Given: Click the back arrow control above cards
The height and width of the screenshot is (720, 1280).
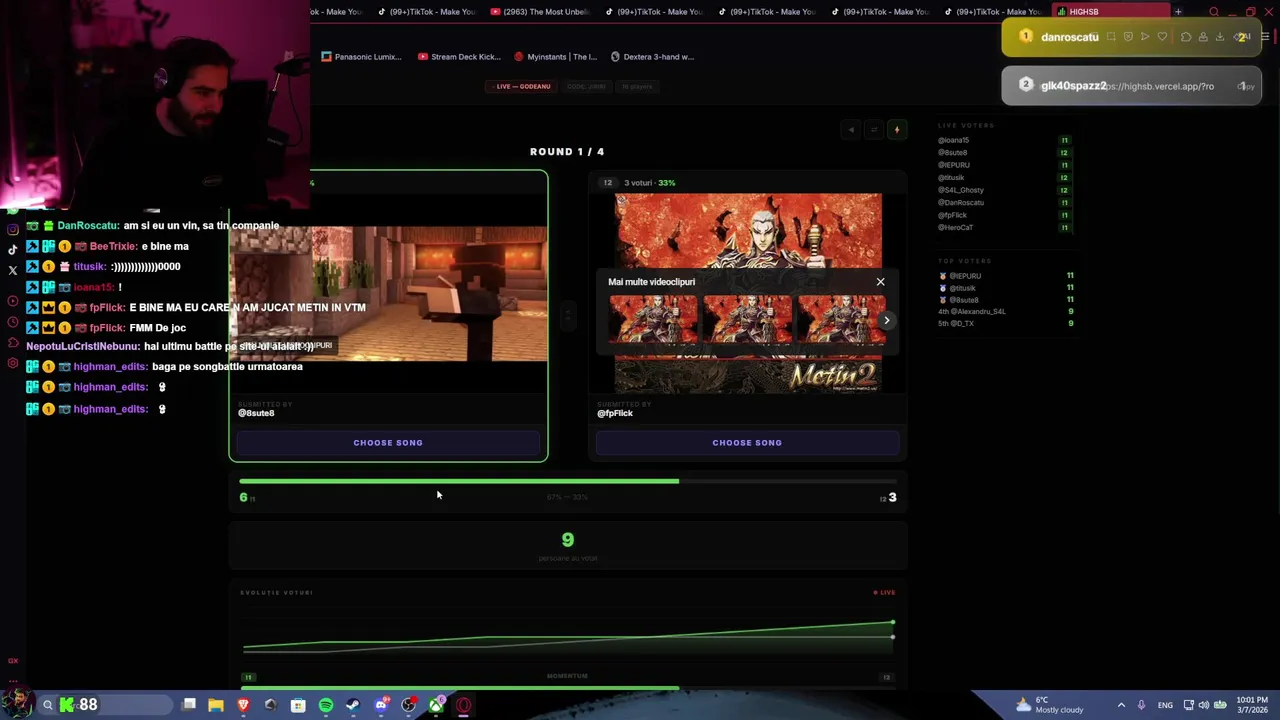Looking at the screenshot, I should (851, 130).
